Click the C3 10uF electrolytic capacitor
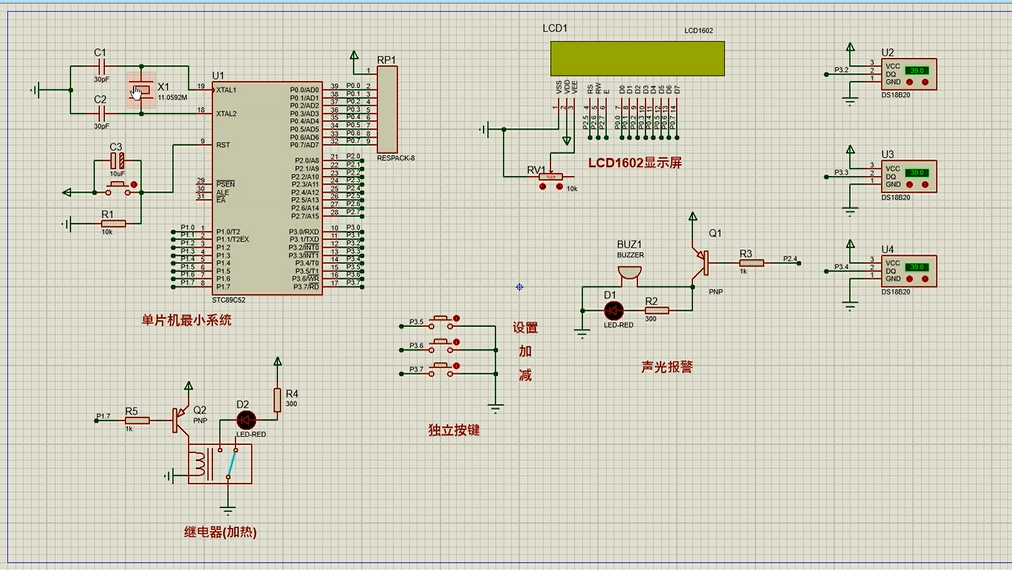Viewport: 1012px width, 570px height. click(117, 160)
